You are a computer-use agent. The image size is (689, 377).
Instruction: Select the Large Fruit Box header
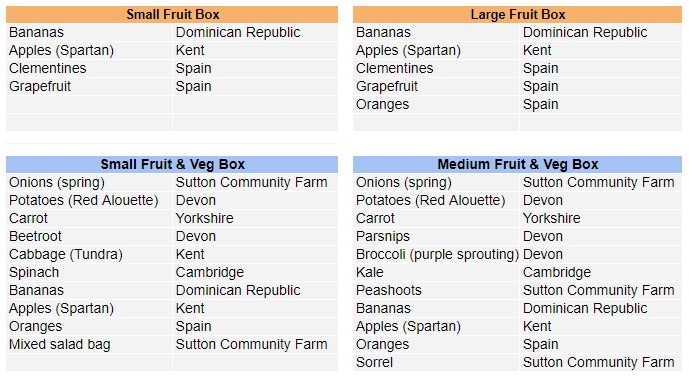point(517,14)
